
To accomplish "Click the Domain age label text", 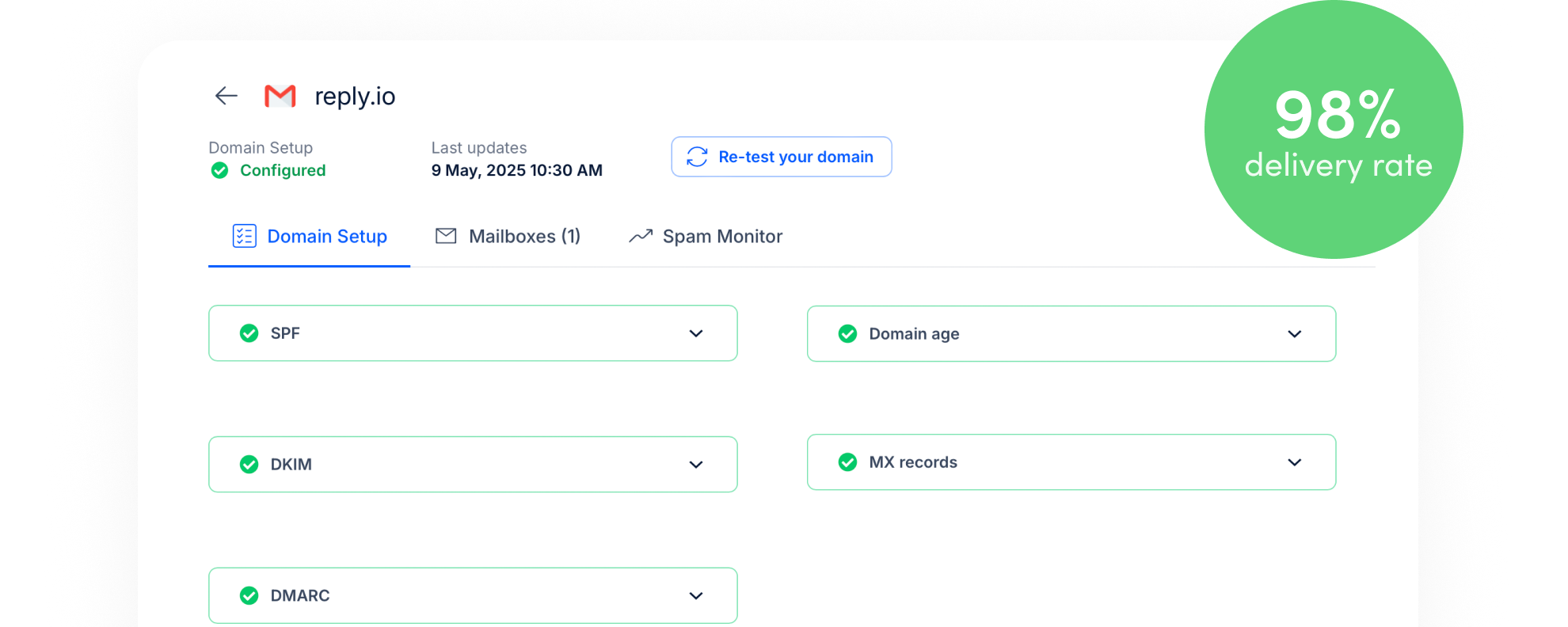I will click(x=914, y=334).
